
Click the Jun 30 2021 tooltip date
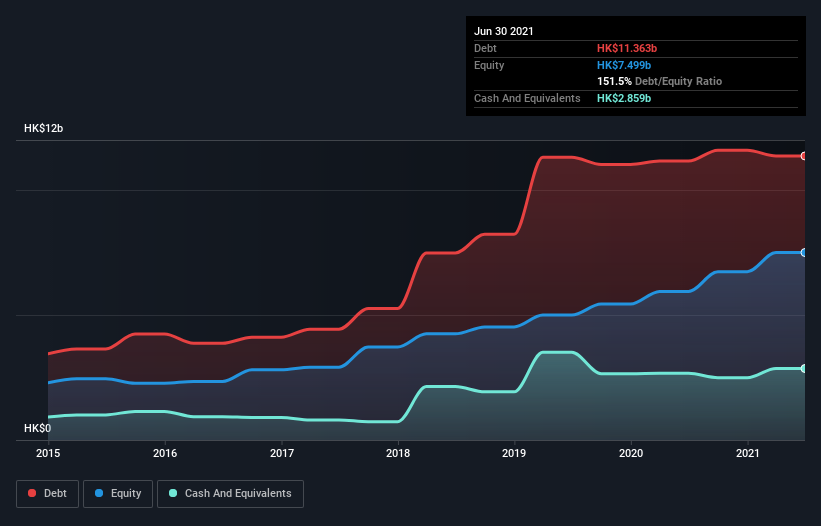pyautogui.click(x=504, y=31)
